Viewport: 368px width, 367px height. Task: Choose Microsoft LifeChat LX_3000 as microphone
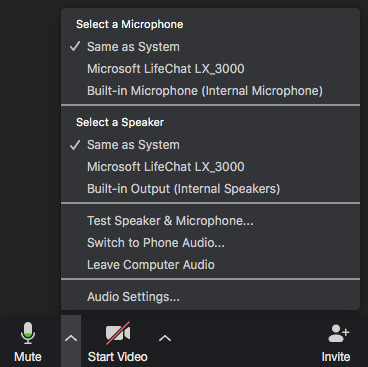pos(210,69)
